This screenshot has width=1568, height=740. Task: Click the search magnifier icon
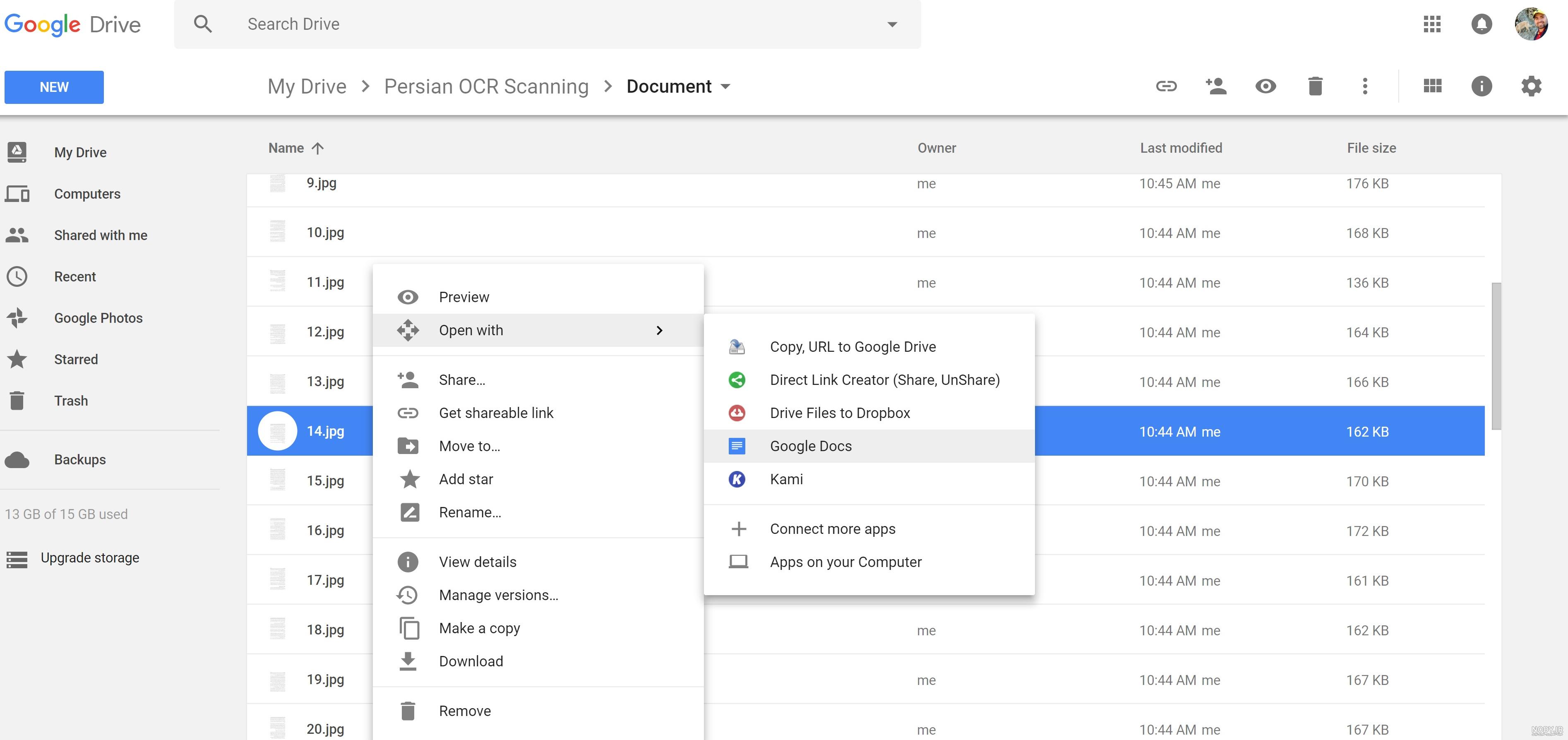click(203, 24)
